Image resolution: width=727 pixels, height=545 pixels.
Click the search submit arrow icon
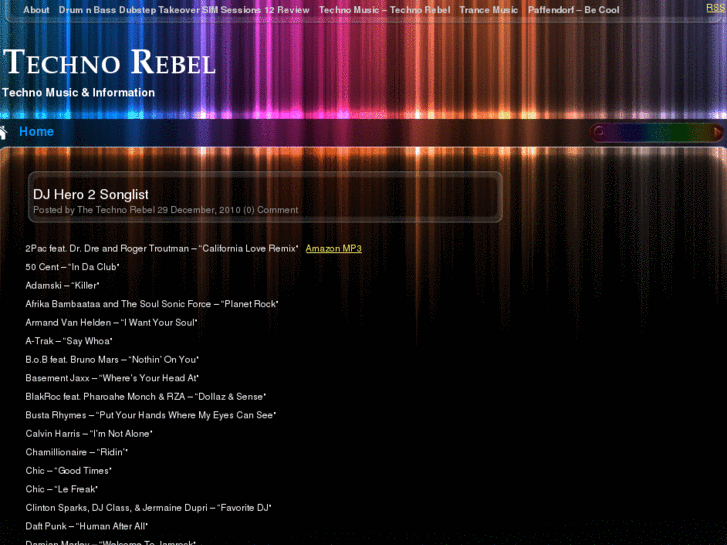718,133
